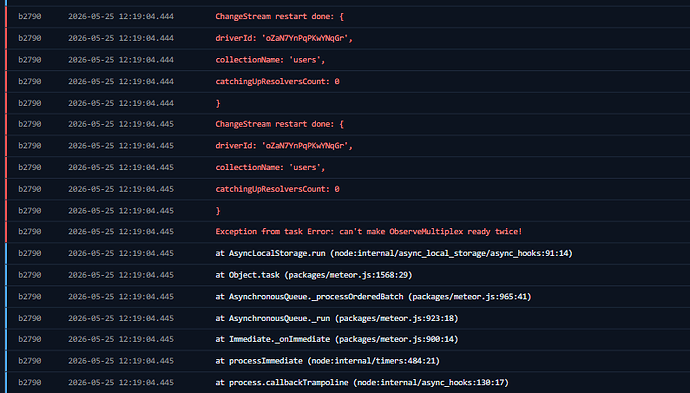This screenshot has height=393, width=690.
Task: Click 'at Immediate._onImmediate' stack trace line
Action: click(337, 339)
